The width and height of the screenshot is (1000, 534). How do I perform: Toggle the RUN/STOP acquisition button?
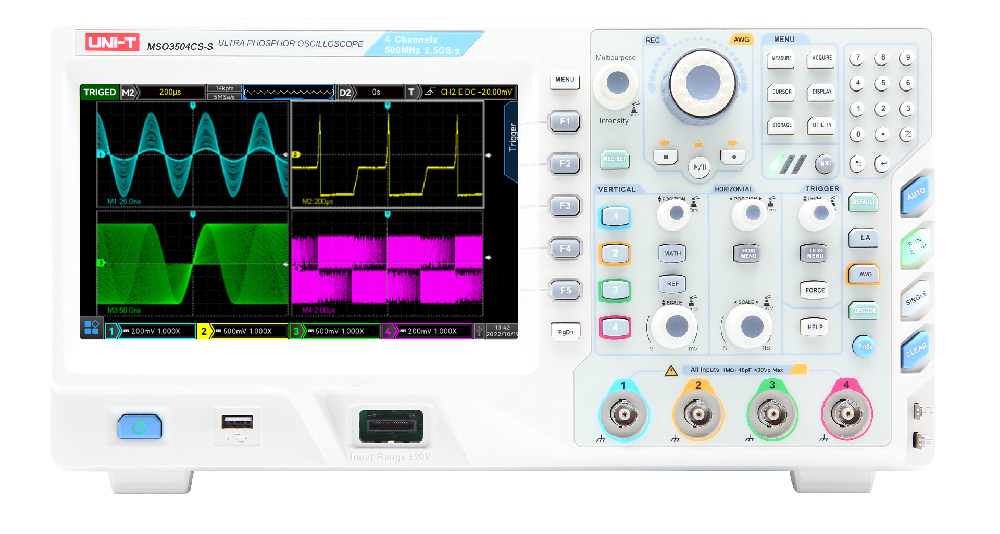[x=914, y=243]
